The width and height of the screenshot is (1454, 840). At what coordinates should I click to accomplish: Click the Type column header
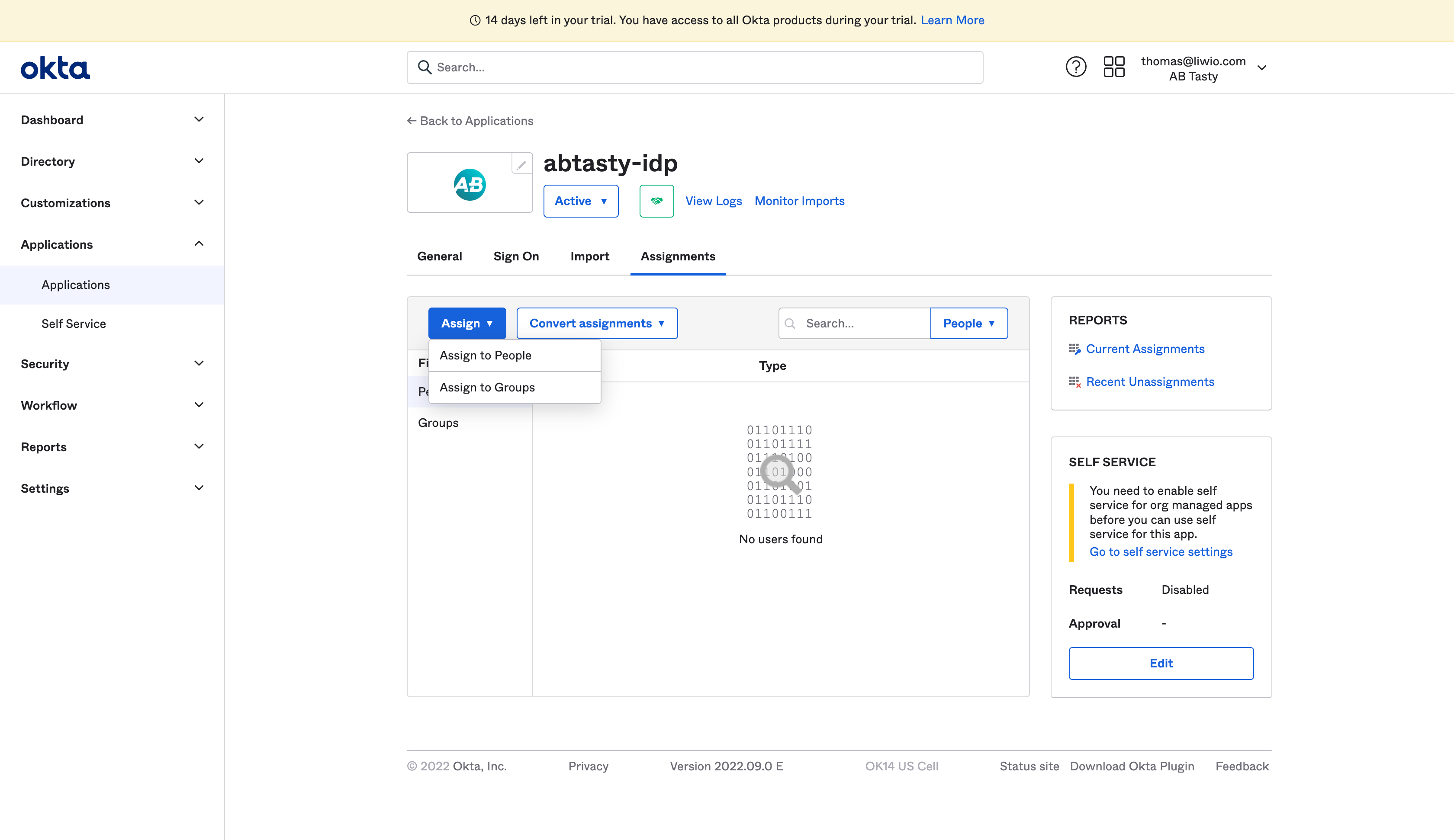tap(772, 366)
